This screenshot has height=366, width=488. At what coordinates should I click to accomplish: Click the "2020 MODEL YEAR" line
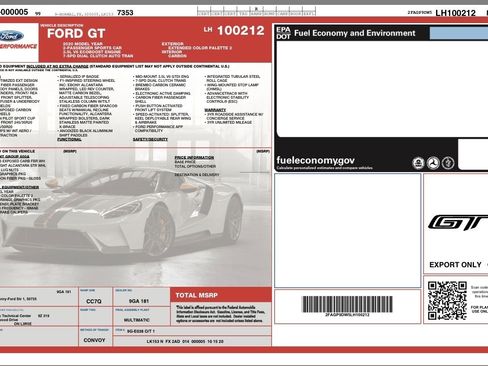pyautogui.click(x=83, y=44)
